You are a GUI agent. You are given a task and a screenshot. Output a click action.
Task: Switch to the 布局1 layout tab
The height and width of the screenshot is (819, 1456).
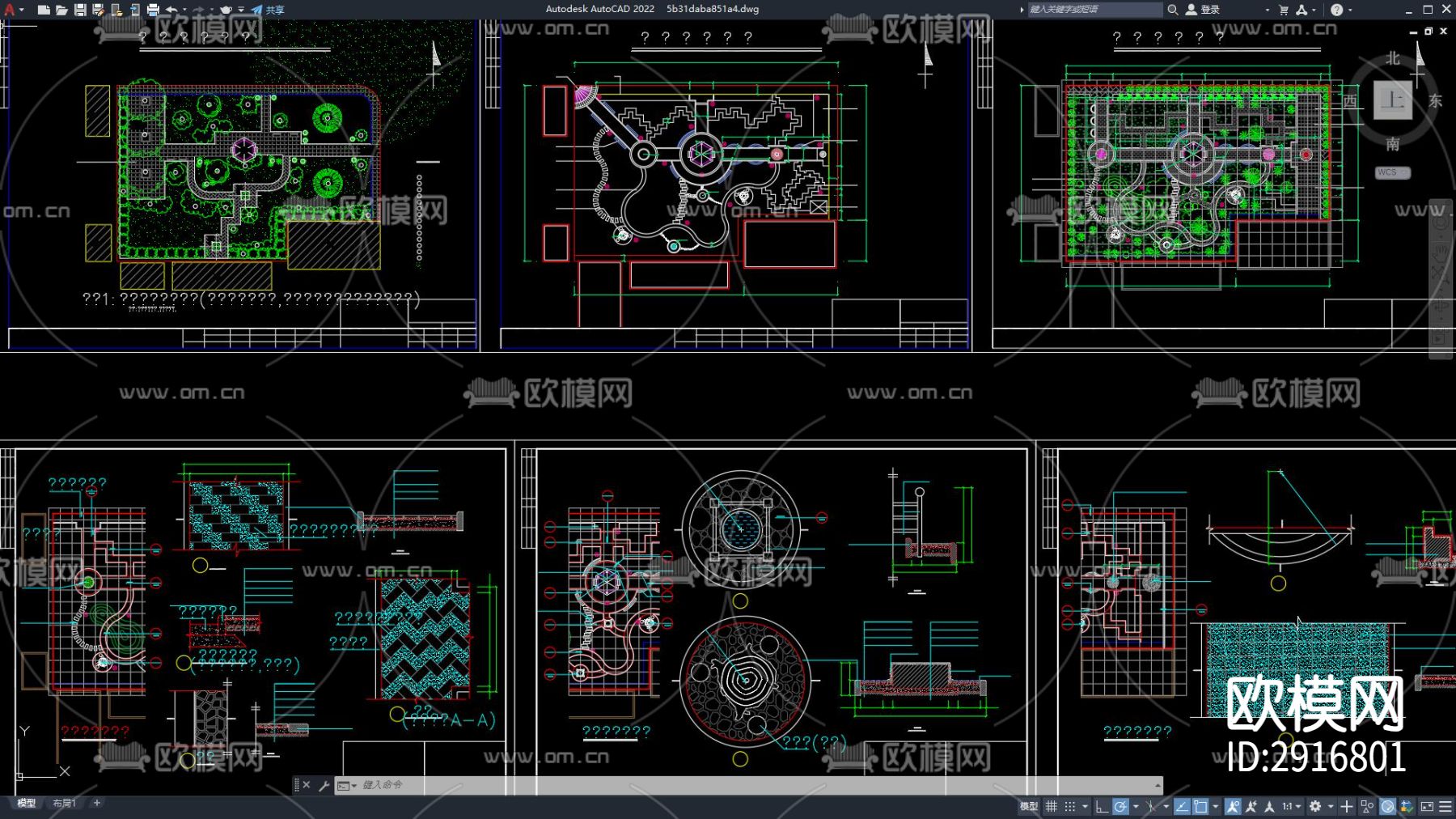click(x=65, y=804)
